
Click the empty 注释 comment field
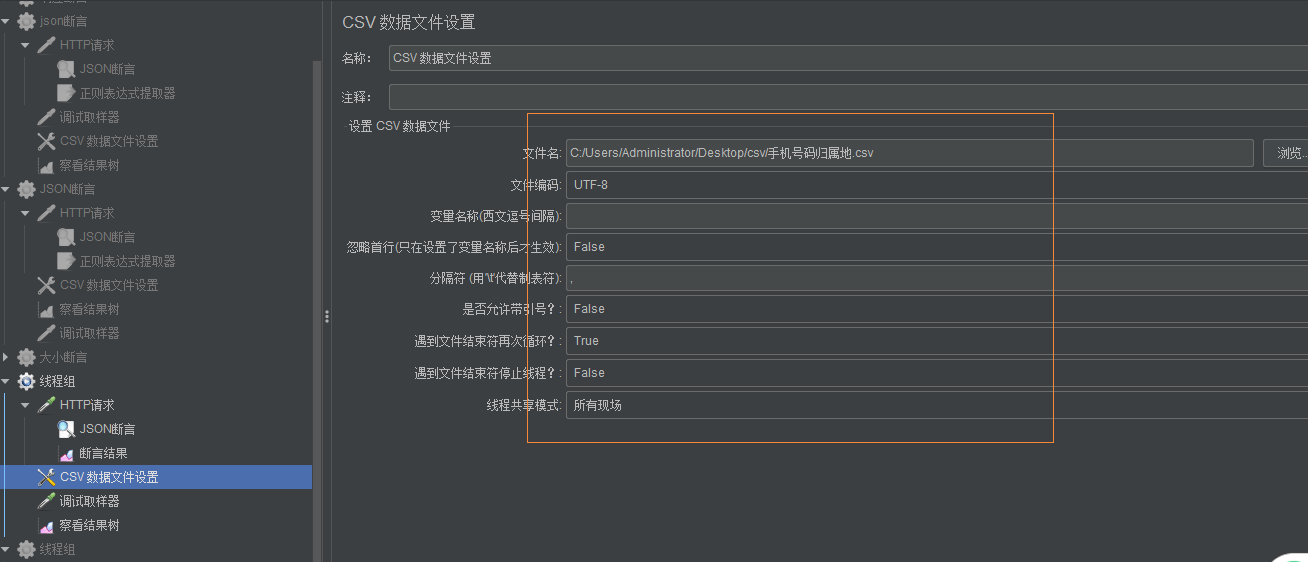tap(848, 97)
